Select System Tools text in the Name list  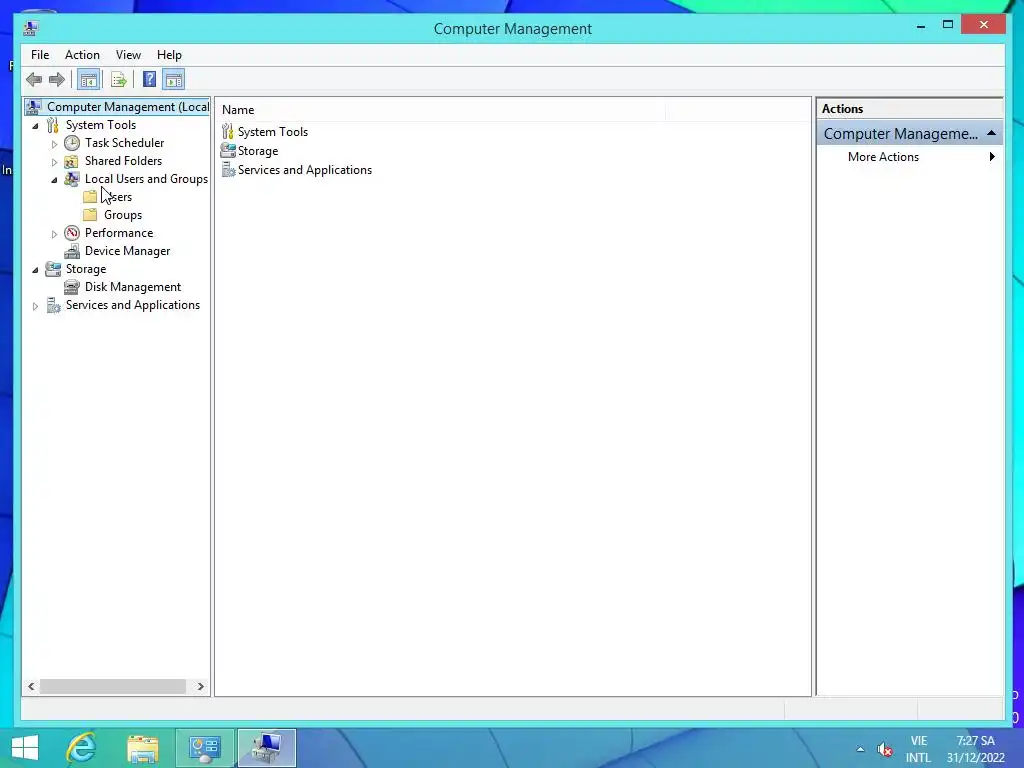(x=272, y=132)
